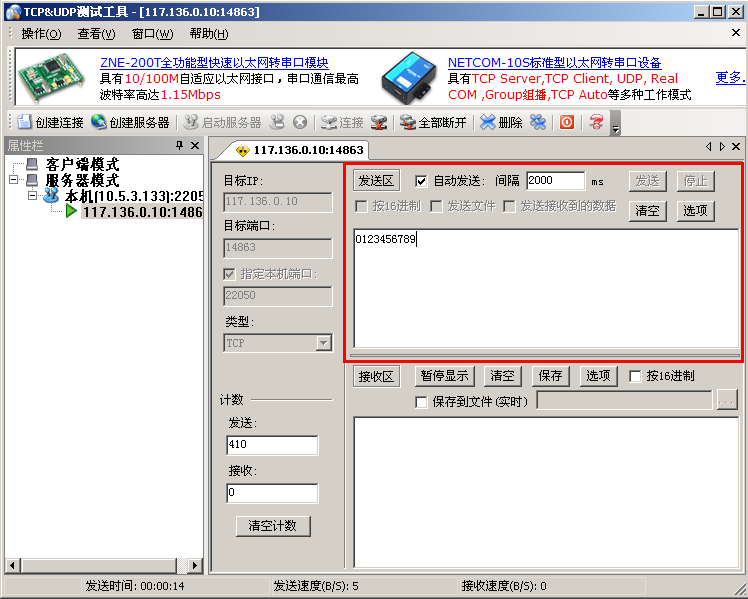Open the NETCOM-10S product link
The width and height of the screenshot is (748, 599).
click(x=554, y=62)
